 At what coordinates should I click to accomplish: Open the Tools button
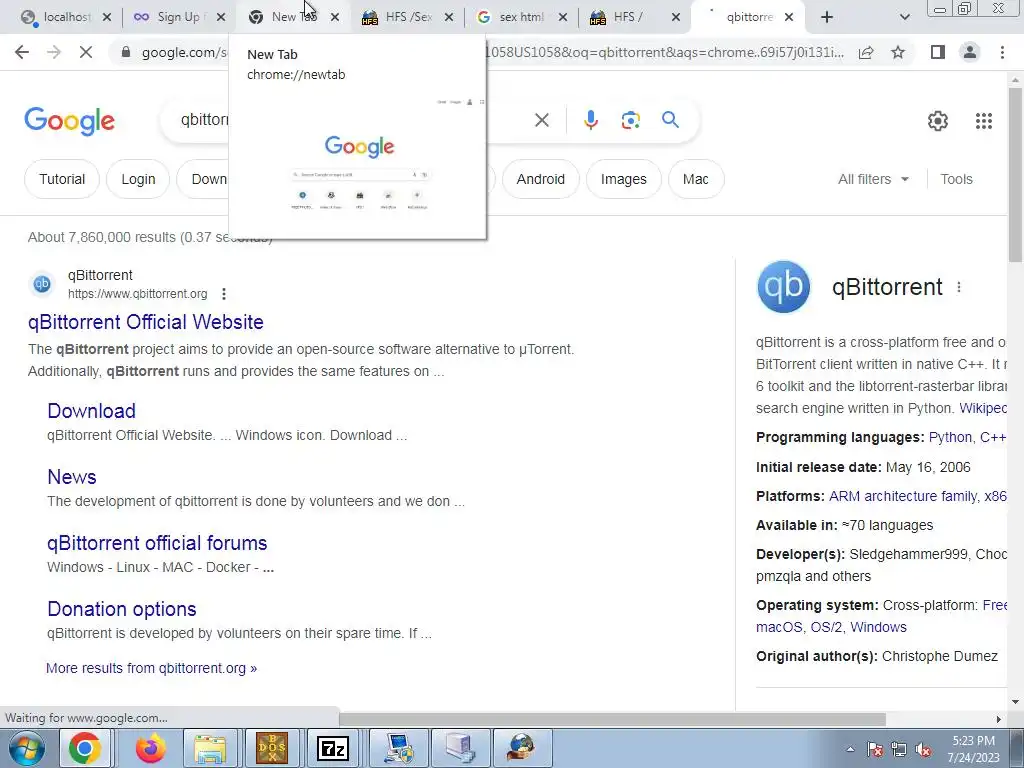[x=956, y=179]
